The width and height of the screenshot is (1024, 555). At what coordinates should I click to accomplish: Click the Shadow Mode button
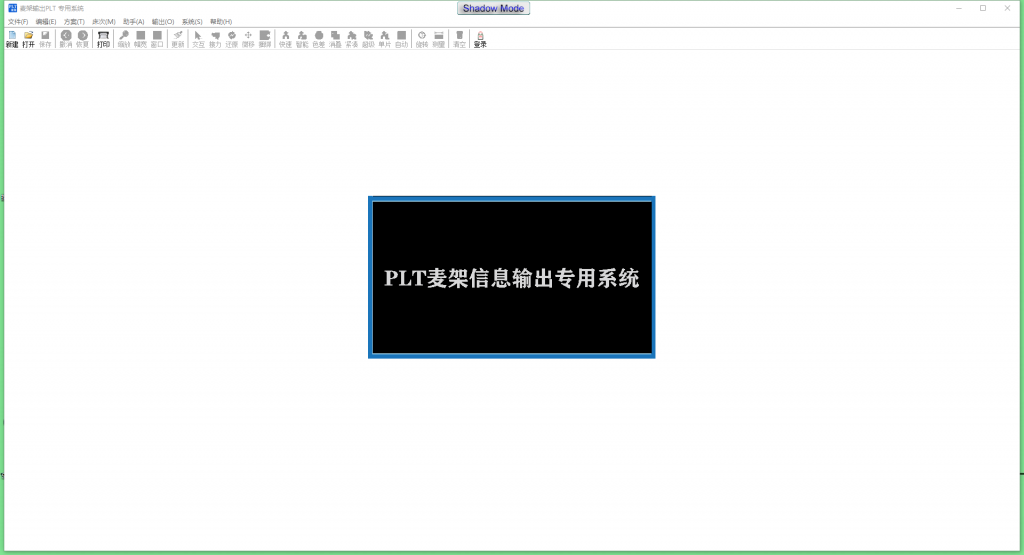(494, 8)
